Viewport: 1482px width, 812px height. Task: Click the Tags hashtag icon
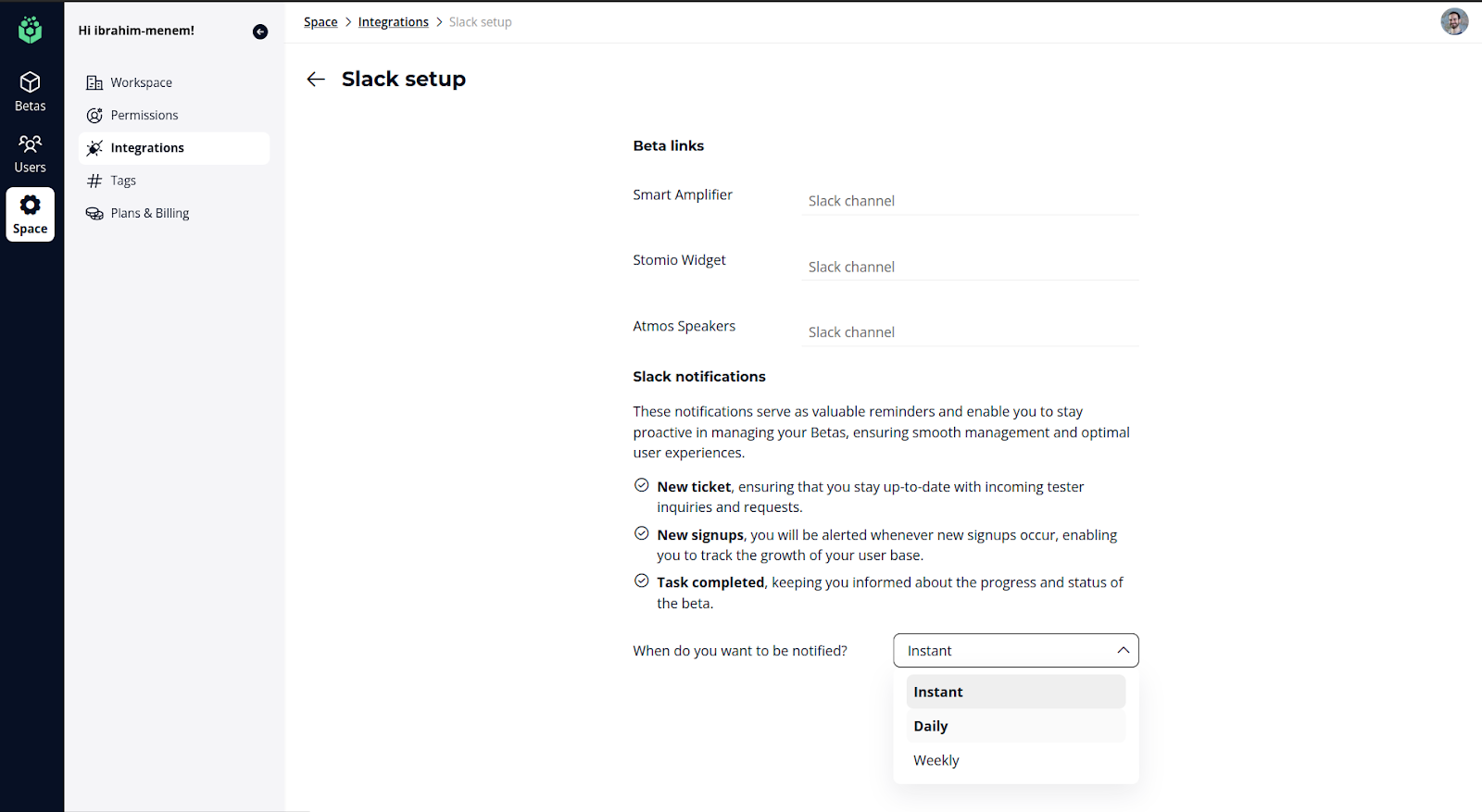[94, 181]
